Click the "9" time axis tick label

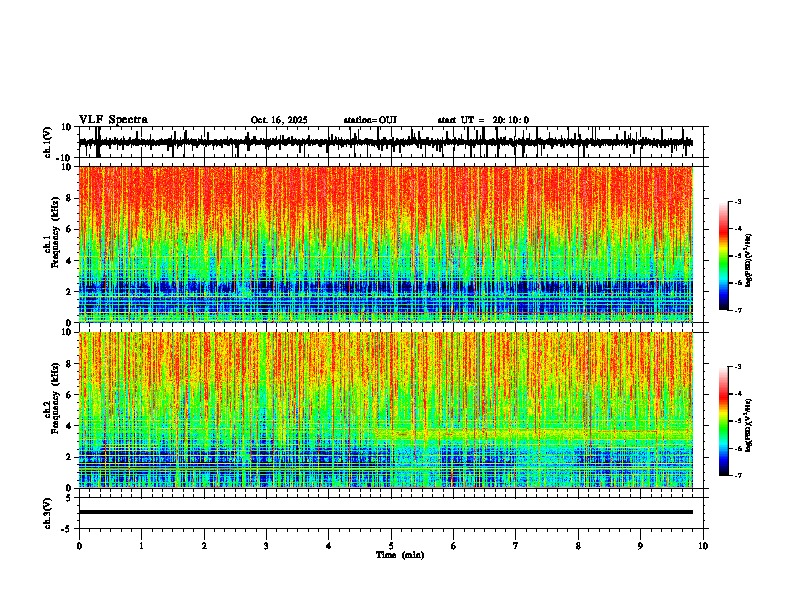pyautogui.click(x=640, y=546)
